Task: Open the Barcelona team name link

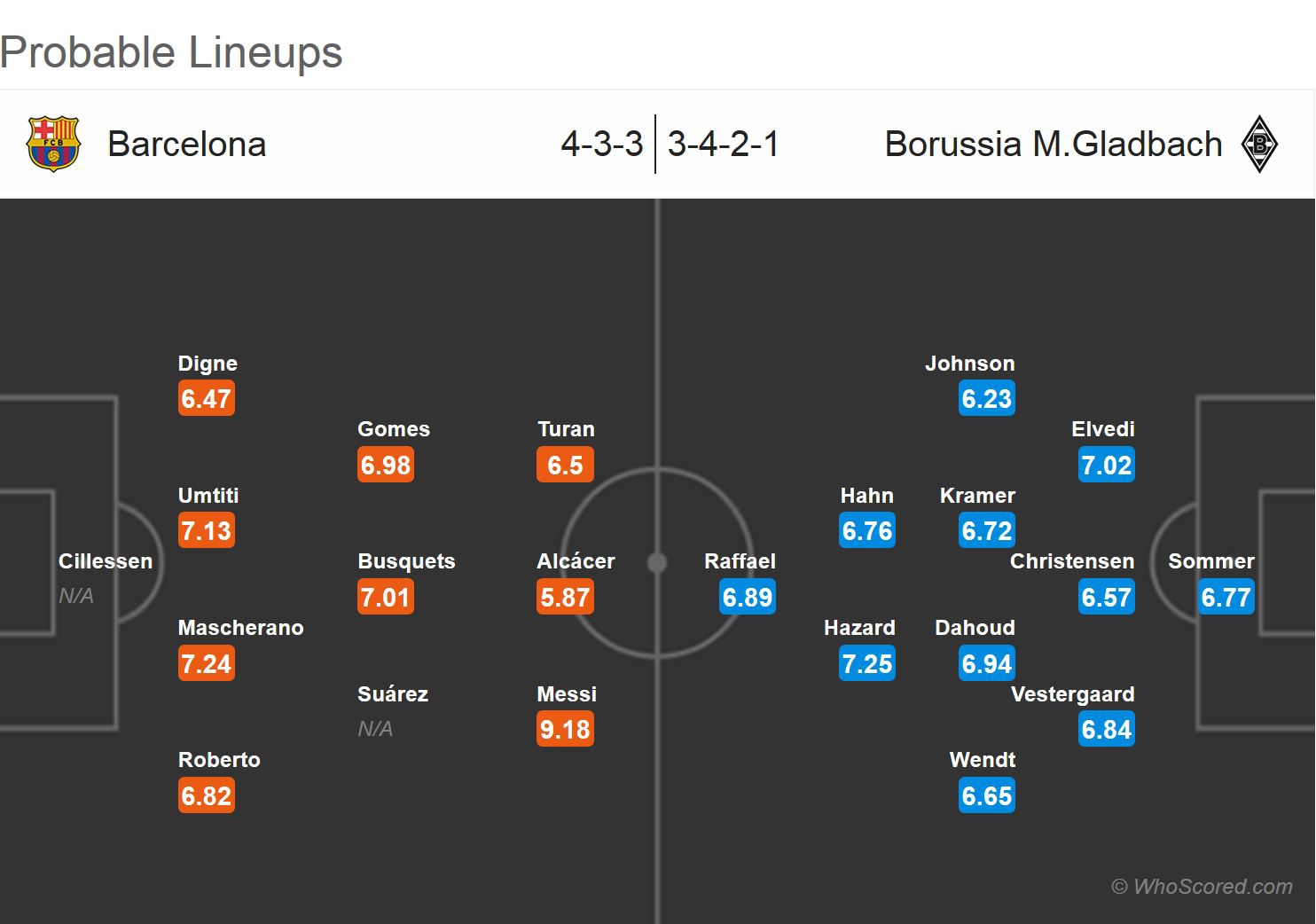Action: pyautogui.click(x=187, y=144)
